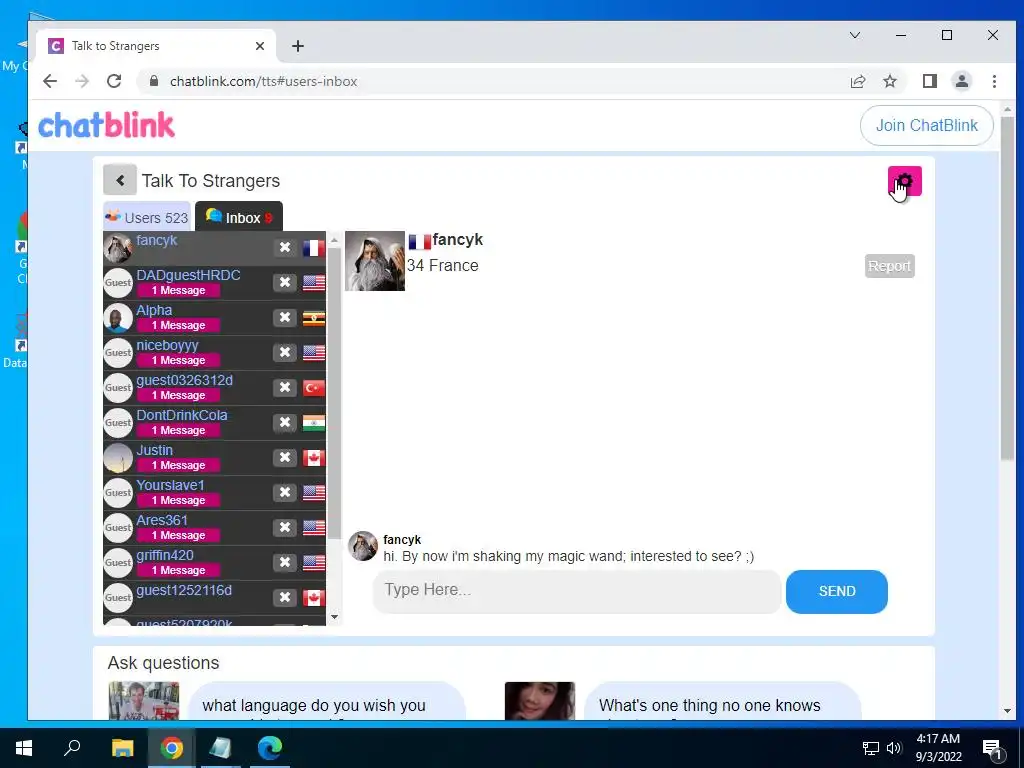1024x768 pixels.
Task: Remove guest1252116d conversation with X icon
Action: (x=285, y=598)
